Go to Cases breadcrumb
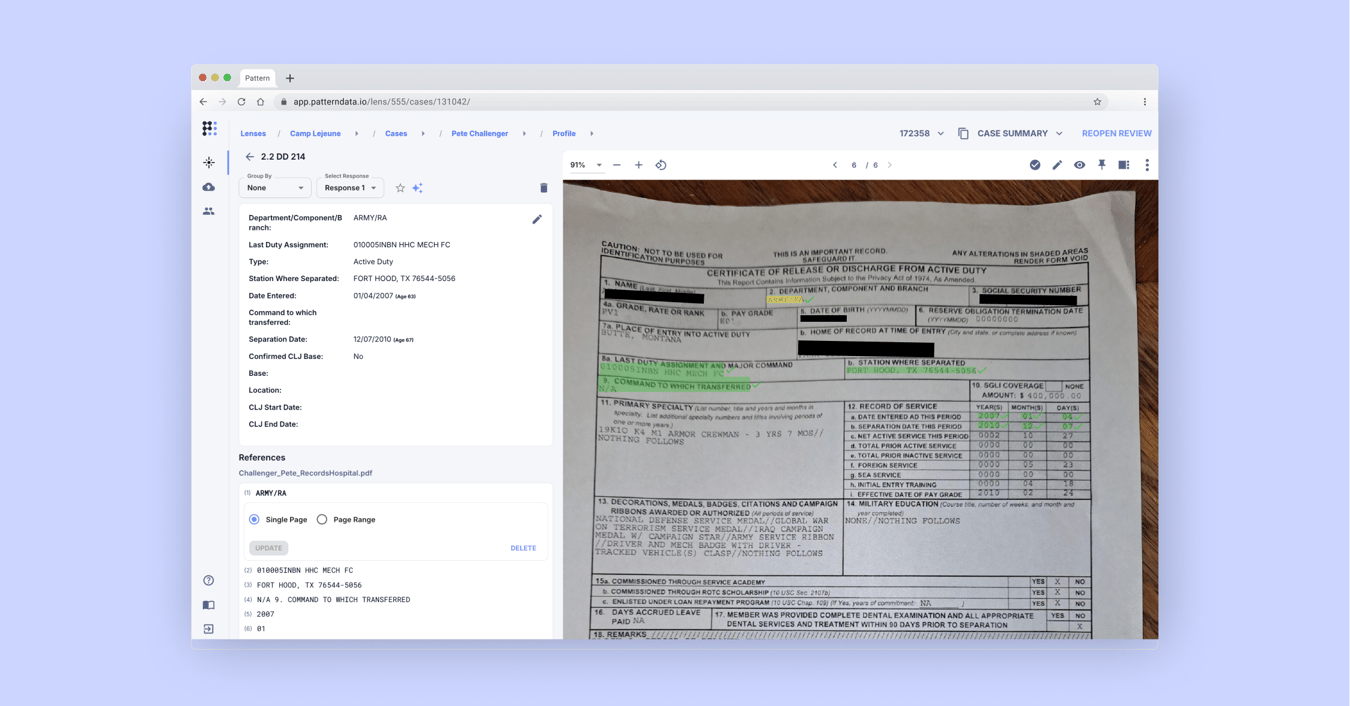Screen dimensions: 1350x706 [396, 133]
